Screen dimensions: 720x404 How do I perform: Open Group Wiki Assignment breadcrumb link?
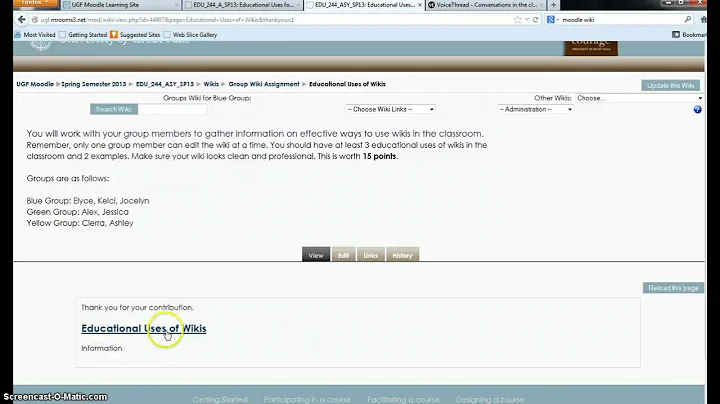[264, 84]
